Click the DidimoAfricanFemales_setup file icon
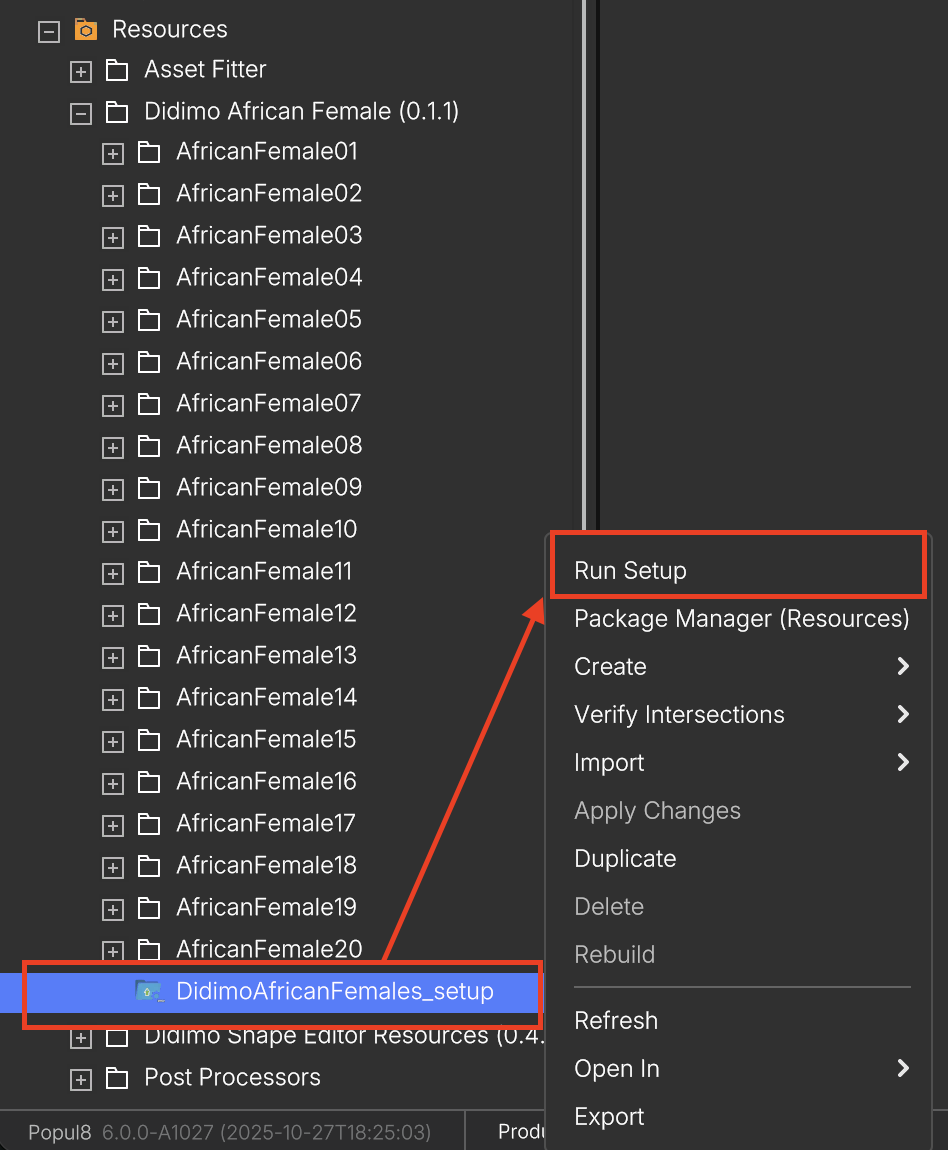The height and width of the screenshot is (1150, 948). click(150, 992)
